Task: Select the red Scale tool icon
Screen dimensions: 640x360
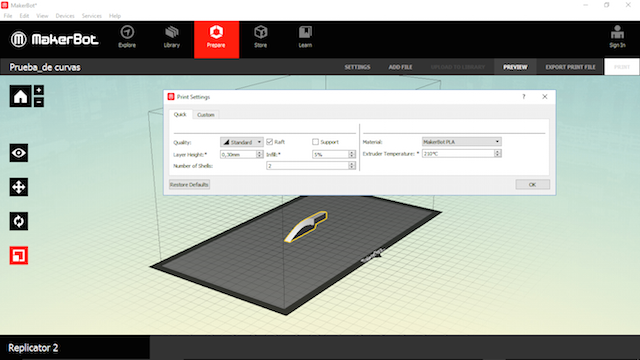Action: click(x=19, y=256)
